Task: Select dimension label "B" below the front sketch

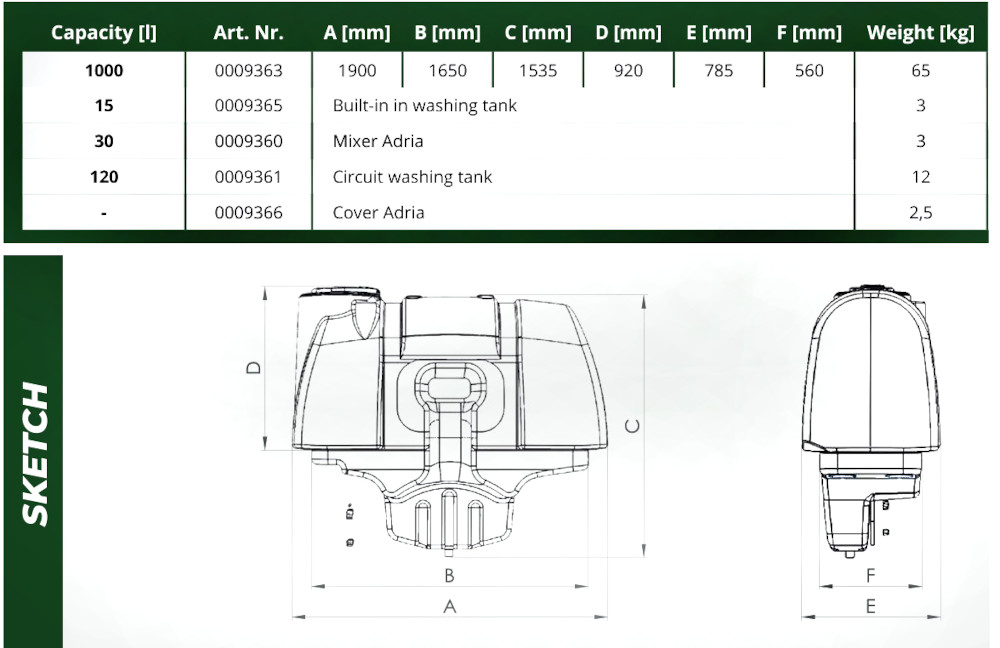Action: click(450, 576)
